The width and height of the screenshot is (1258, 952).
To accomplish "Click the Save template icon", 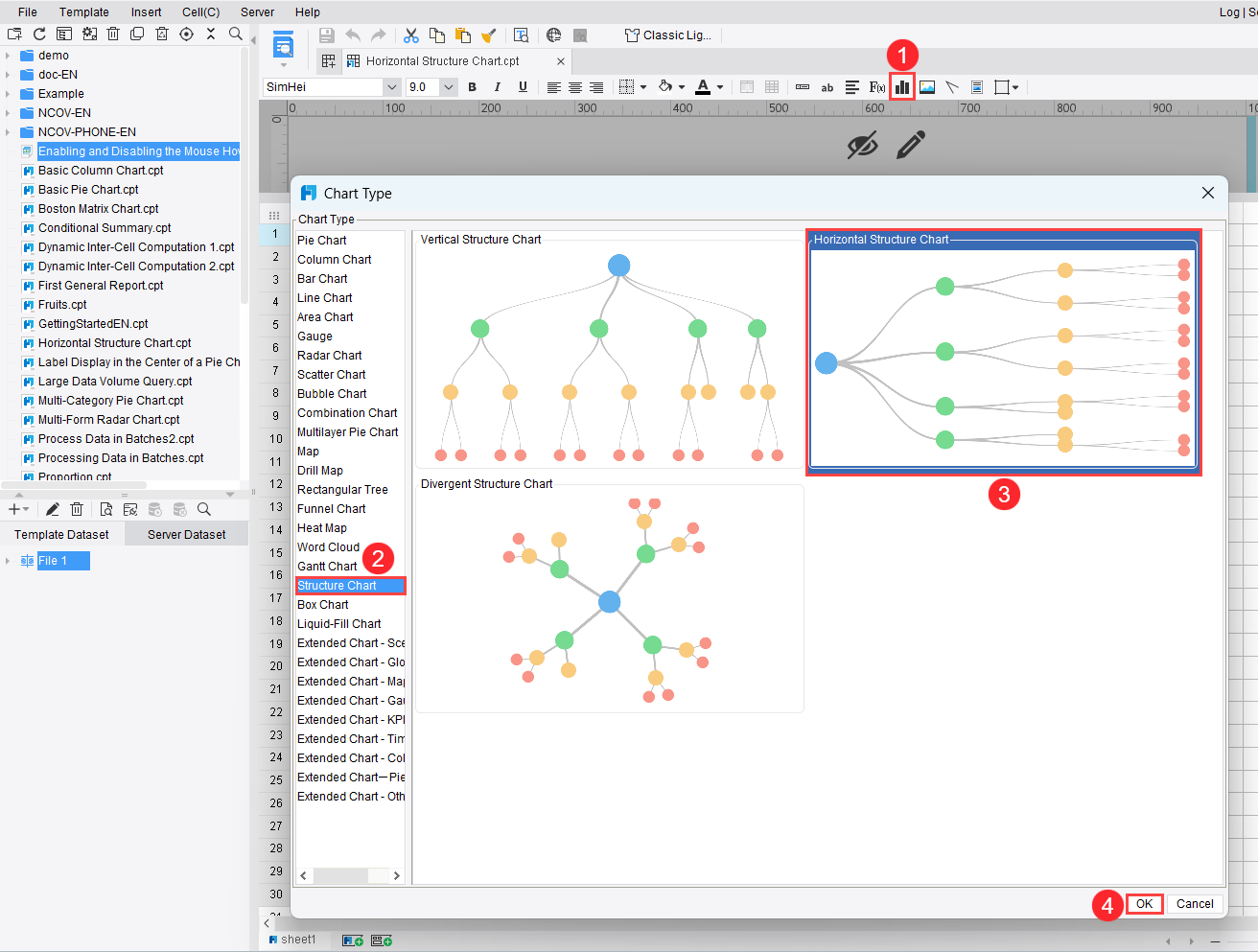I will 327,35.
